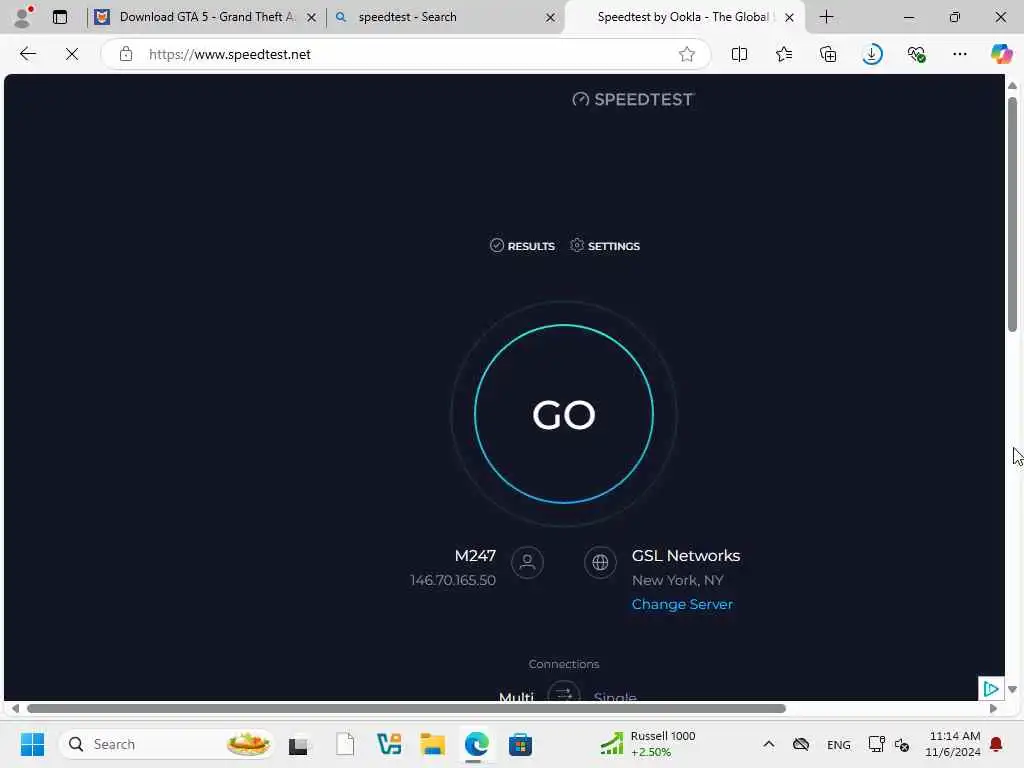Image resolution: width=1024 pixels, height=768 pixels.
Task: Click the AdChoices icon at bottom right
Action: pyautogui.click(x=991, y=688)
